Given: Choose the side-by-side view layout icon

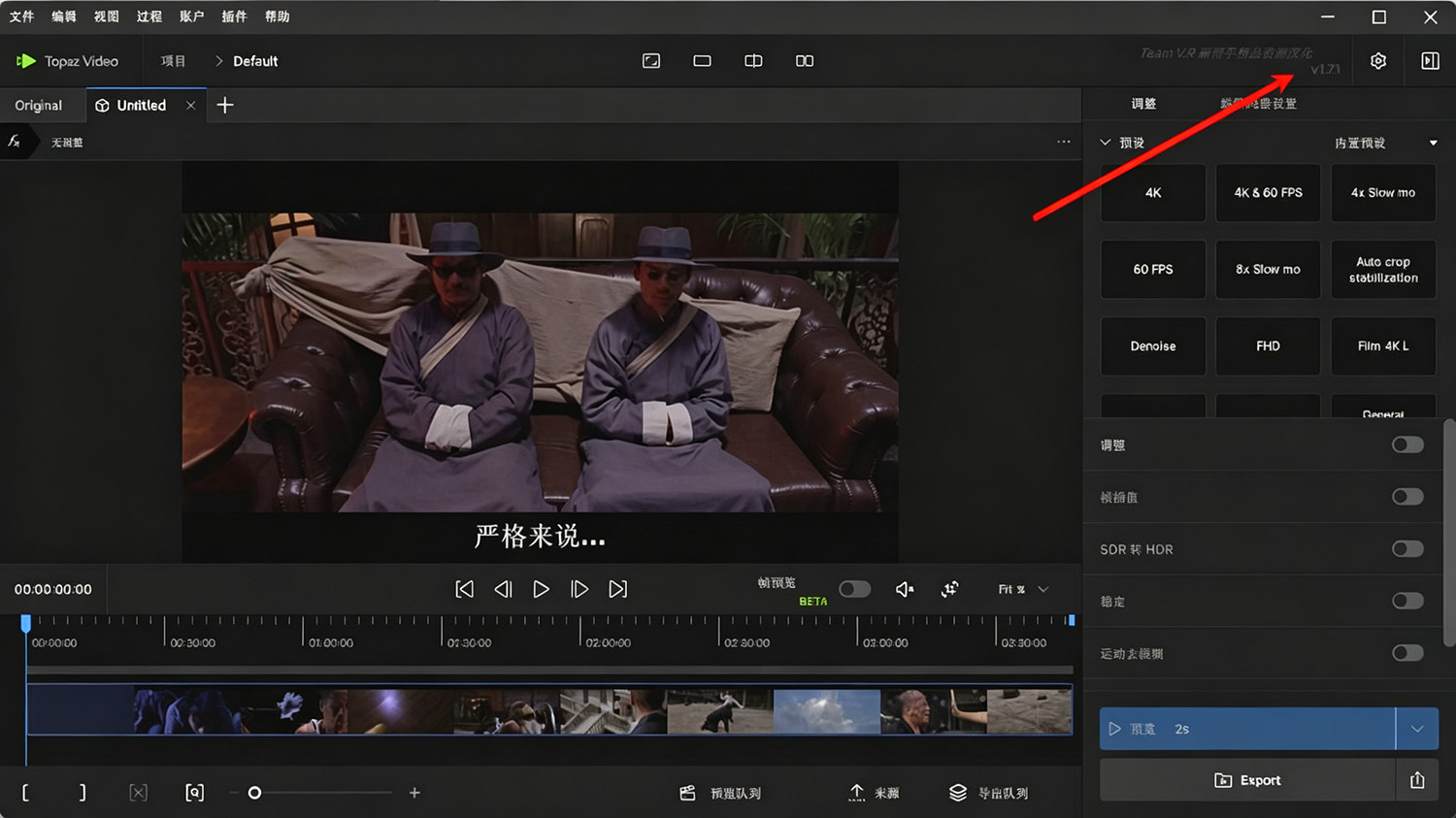Looking at the screenshot, I should 805,61.
